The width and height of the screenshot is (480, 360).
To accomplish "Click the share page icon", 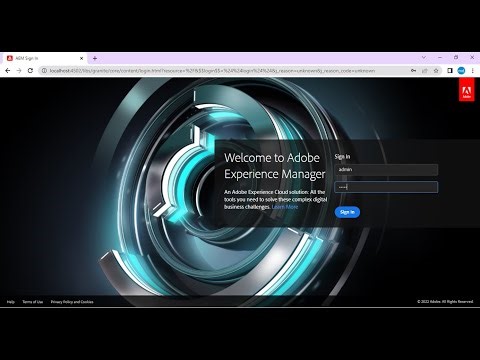I will pos(425,71).
